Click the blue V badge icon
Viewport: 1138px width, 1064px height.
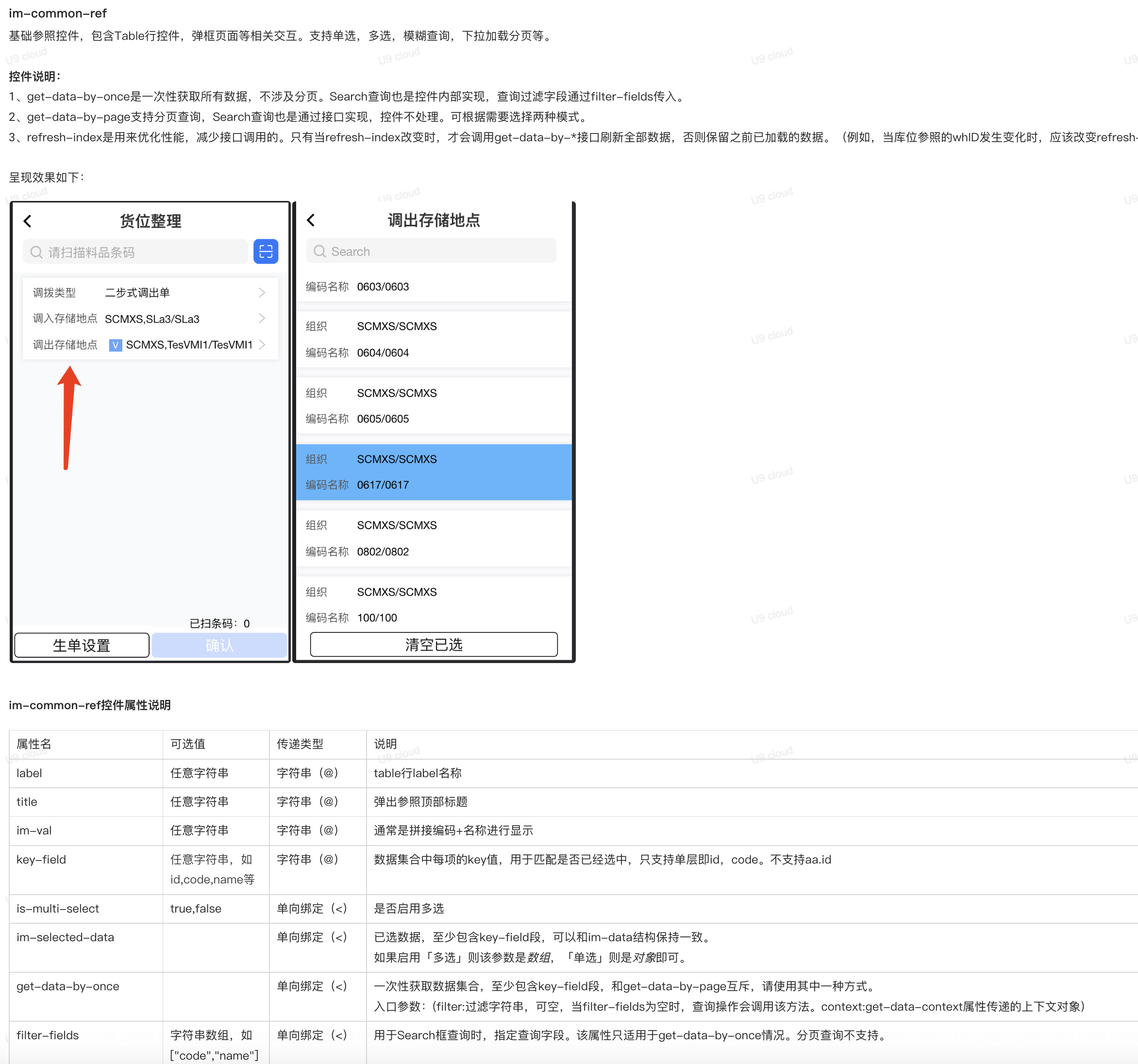[x=115, y=345]
